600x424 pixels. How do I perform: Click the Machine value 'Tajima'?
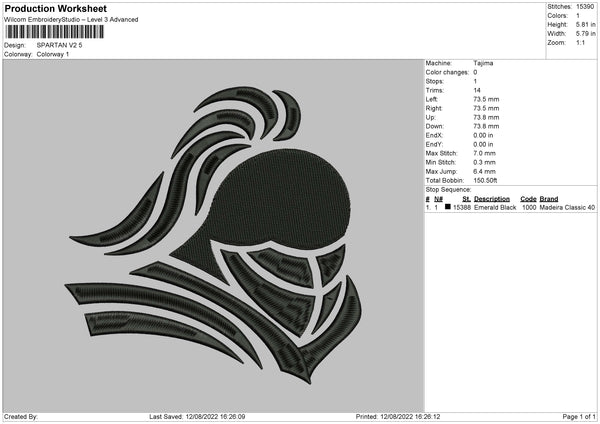(x=483, y=63)
